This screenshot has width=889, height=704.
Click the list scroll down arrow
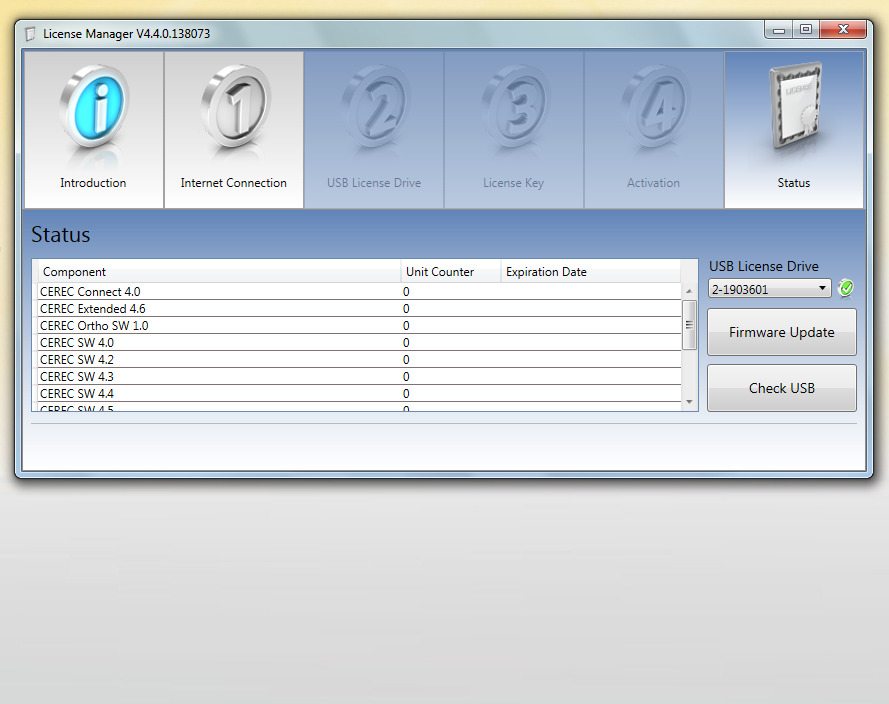[689, 402]
